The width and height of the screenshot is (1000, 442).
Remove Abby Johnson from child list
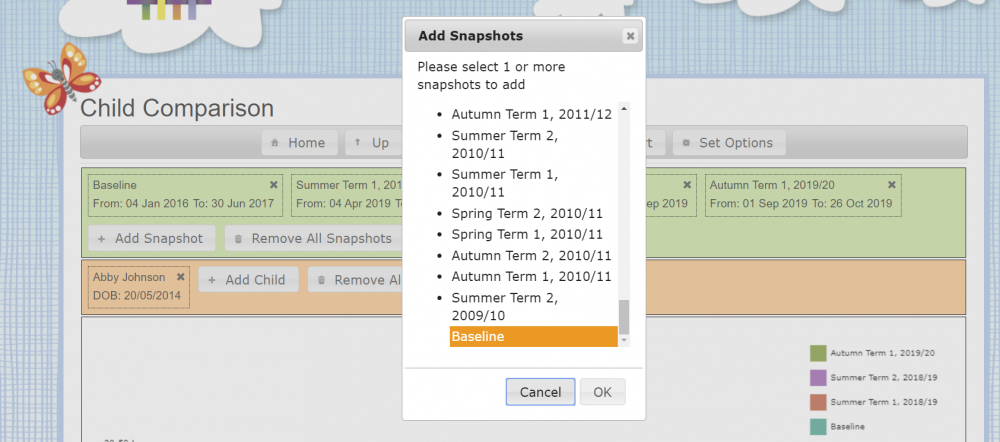[x=180, y=277]
